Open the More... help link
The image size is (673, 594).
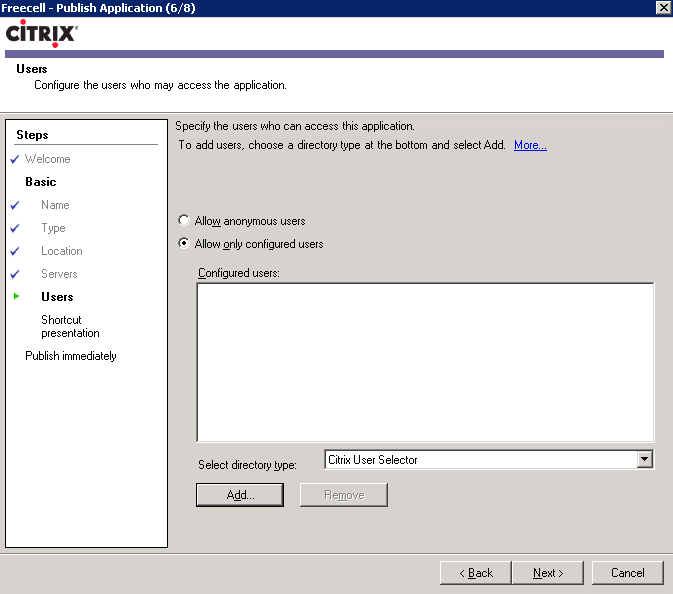[x=530, y=145]
